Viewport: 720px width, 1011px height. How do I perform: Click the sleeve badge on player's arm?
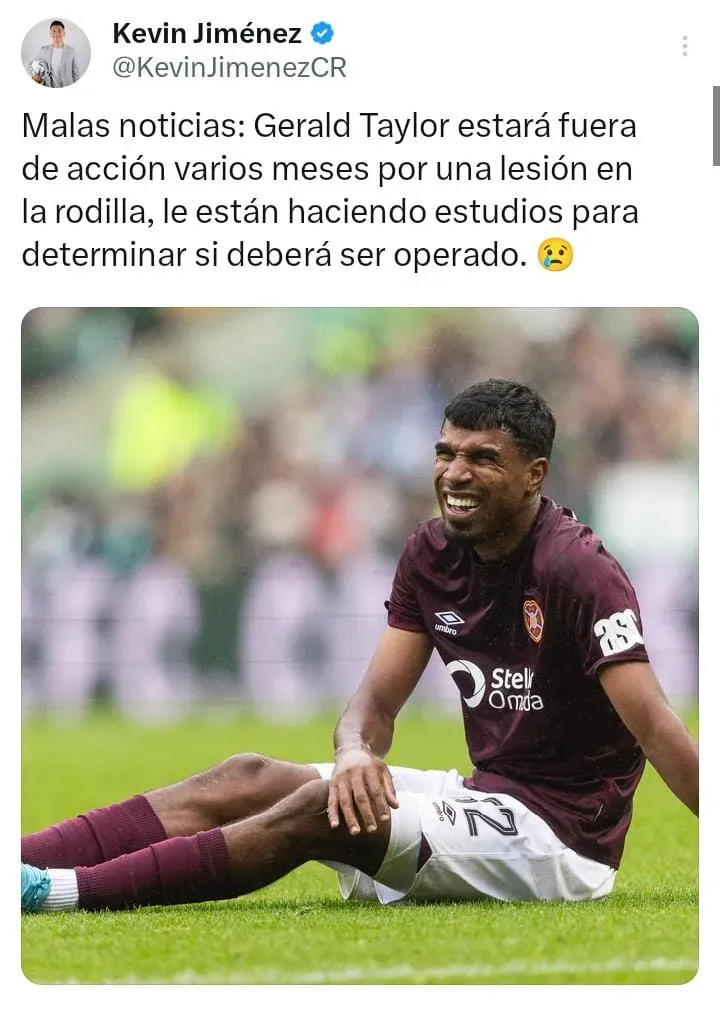coord(618,632)
